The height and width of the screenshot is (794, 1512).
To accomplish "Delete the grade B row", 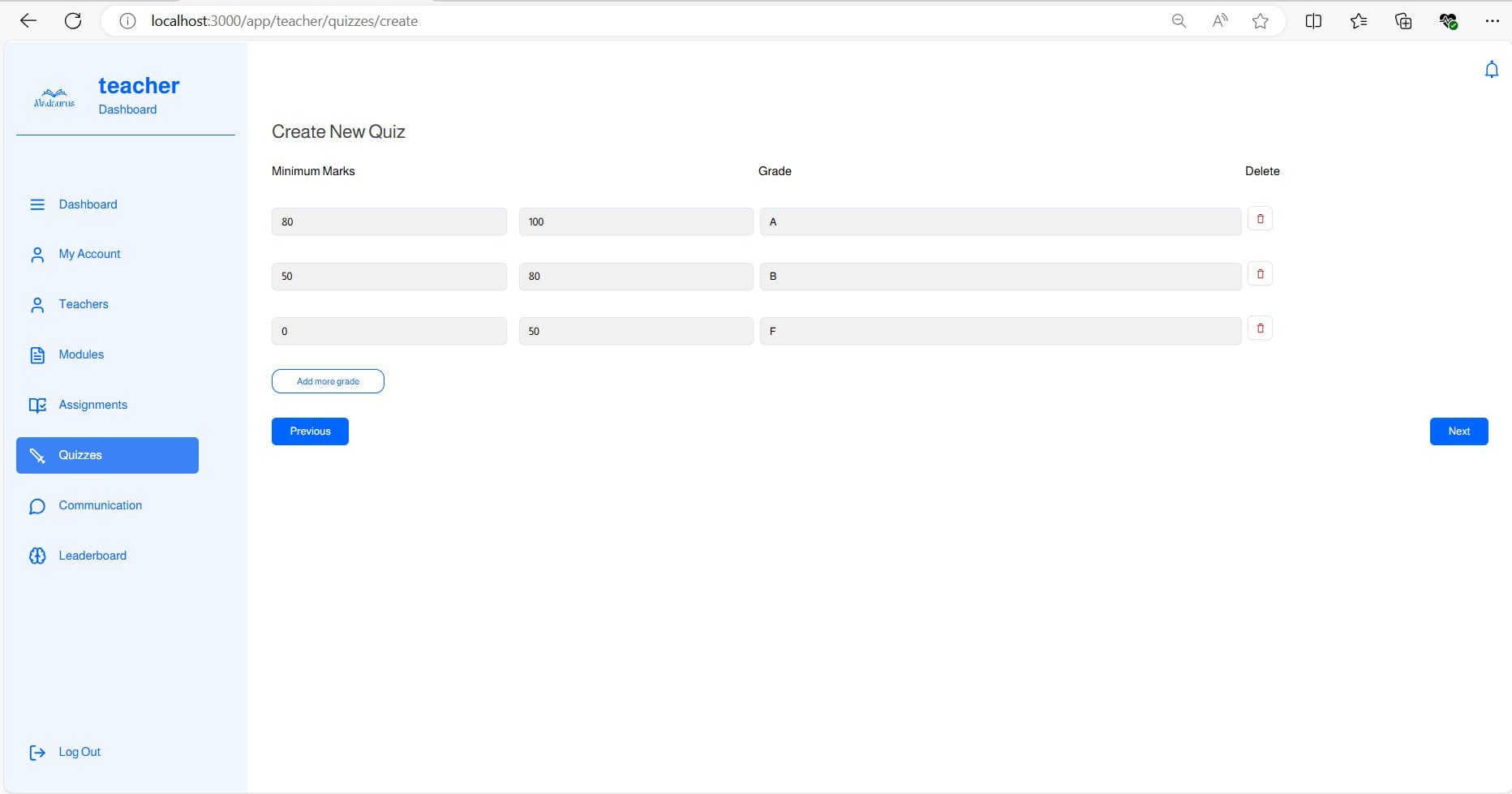I will tap(1260, 274).
